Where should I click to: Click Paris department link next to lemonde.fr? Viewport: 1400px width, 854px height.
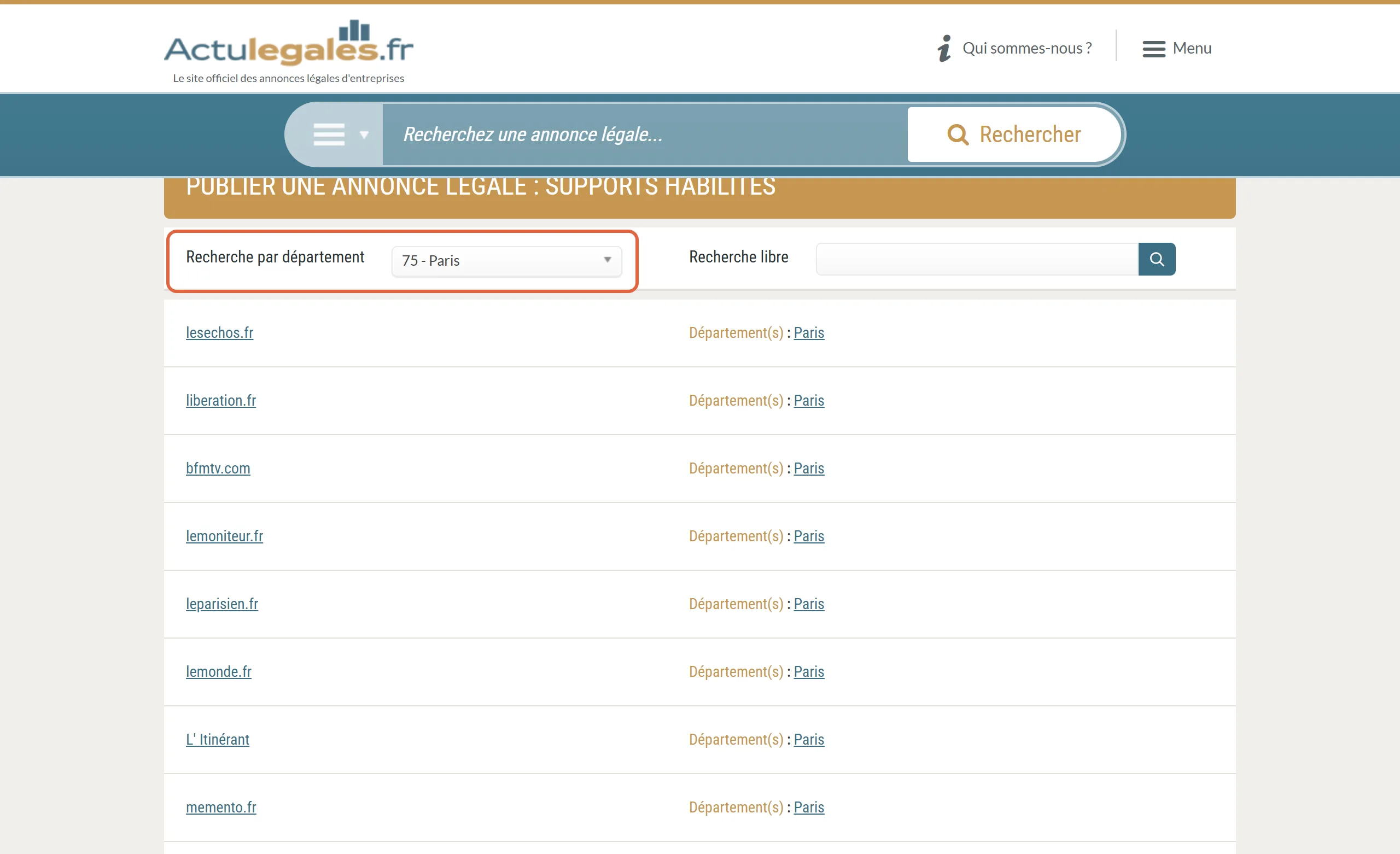pyautogui.click(x=808, y=671)
